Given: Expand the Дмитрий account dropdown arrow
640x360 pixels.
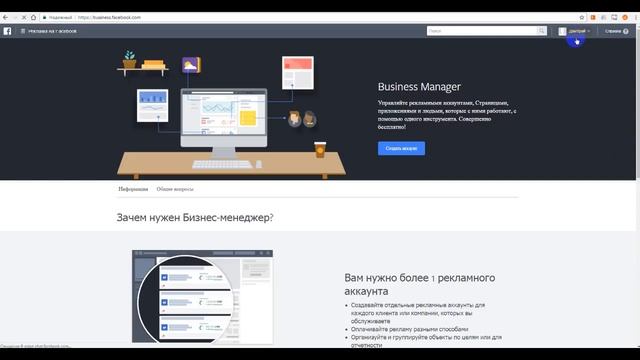Looking at the screenshot, I should [589, 31].
